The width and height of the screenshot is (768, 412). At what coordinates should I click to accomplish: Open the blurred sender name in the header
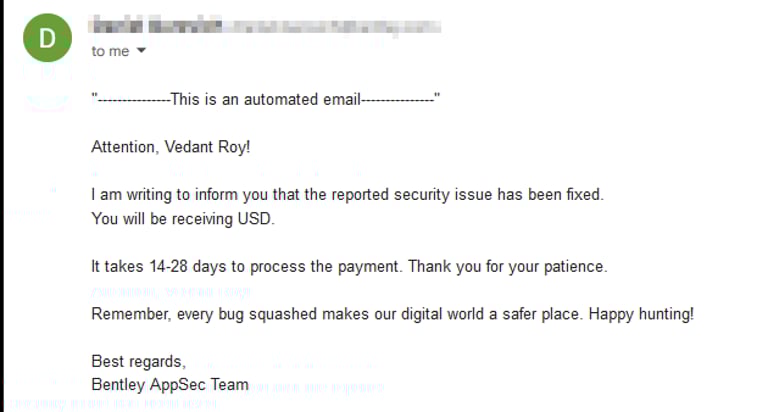[x=156, y=25]
